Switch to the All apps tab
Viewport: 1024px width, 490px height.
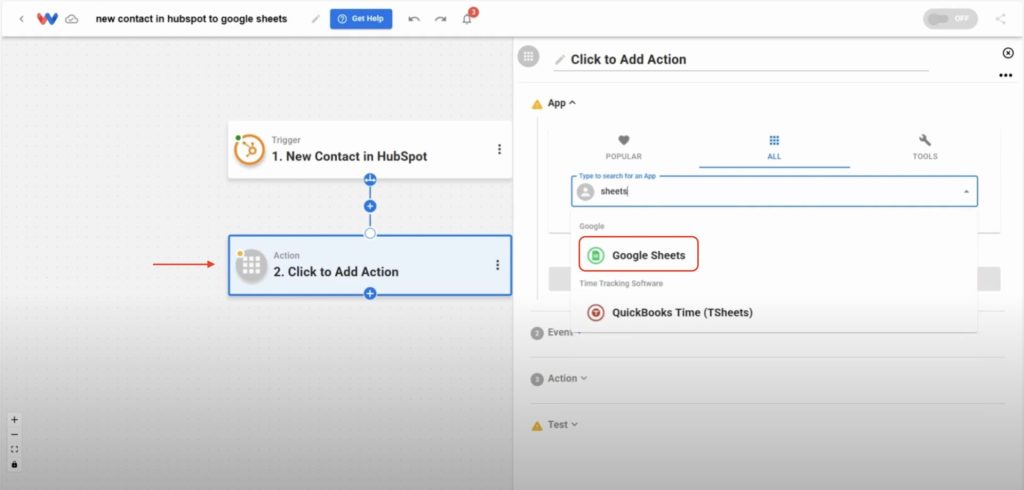[775, 148]
